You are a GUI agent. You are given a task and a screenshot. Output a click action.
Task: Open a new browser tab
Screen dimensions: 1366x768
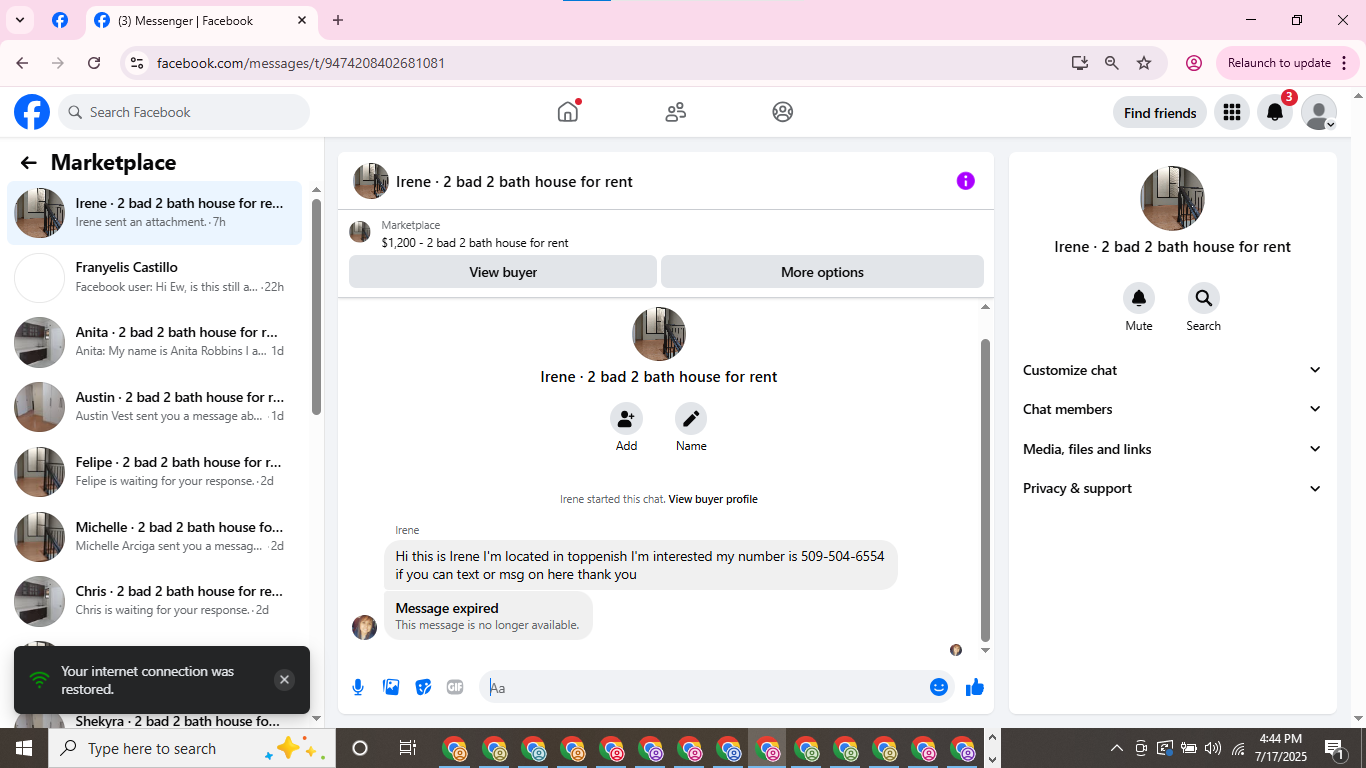tap(338, 20)
